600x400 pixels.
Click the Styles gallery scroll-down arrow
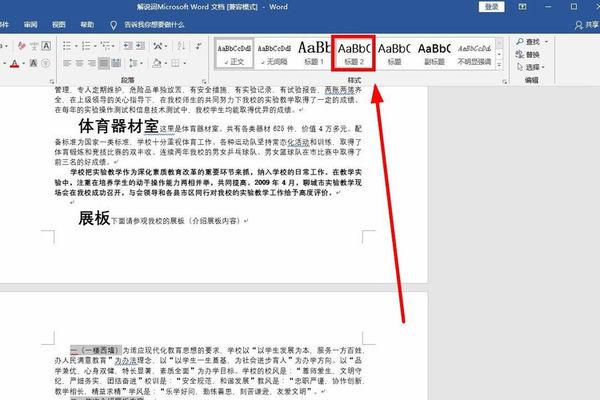(499, 55)
